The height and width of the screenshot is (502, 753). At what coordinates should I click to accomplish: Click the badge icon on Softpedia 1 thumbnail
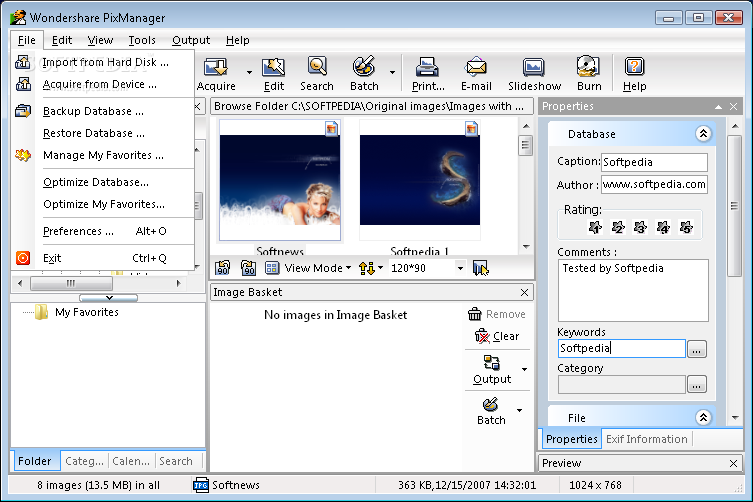coord(472,129)
